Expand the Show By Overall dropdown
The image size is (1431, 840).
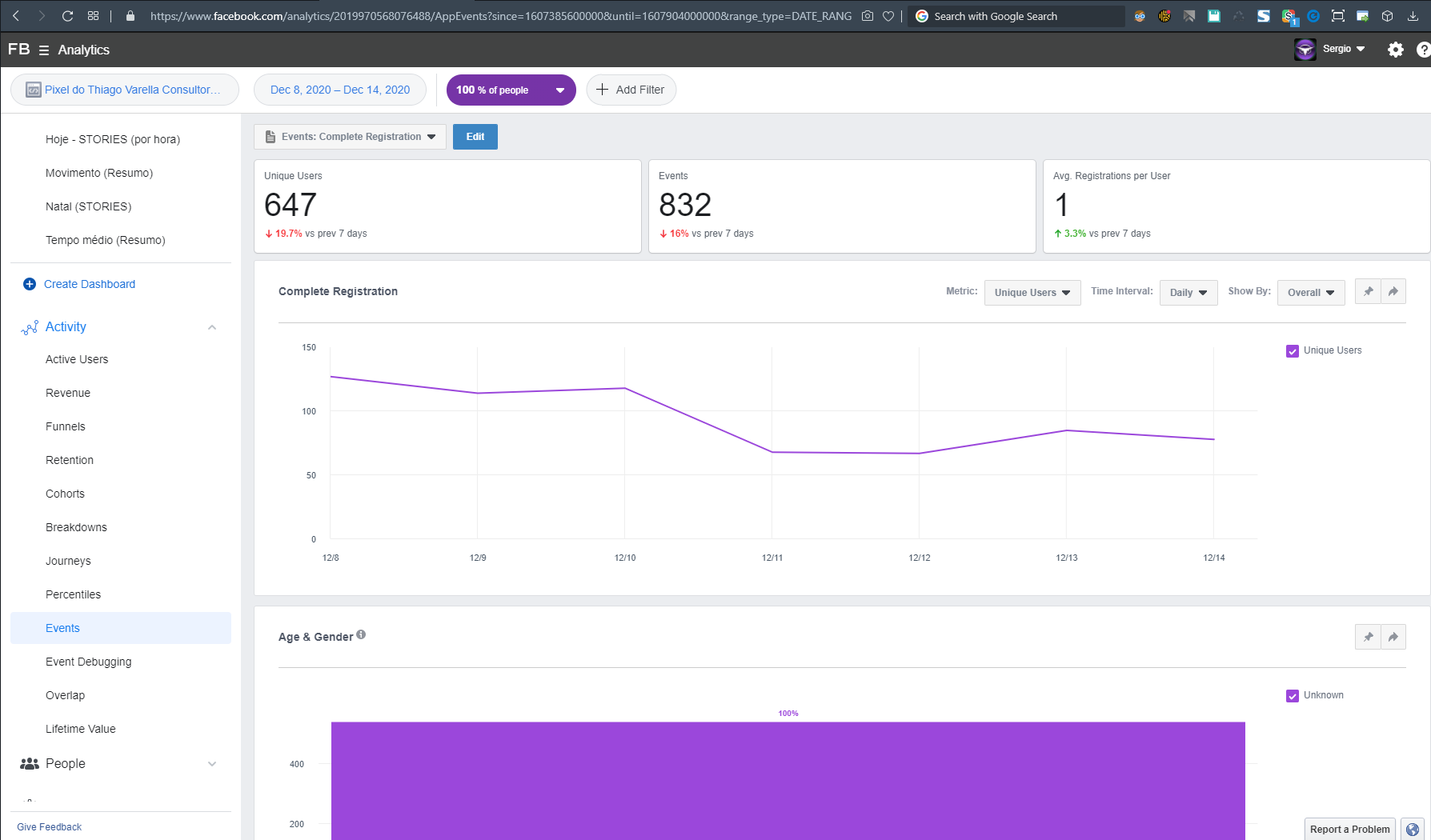coord(1310,292)
